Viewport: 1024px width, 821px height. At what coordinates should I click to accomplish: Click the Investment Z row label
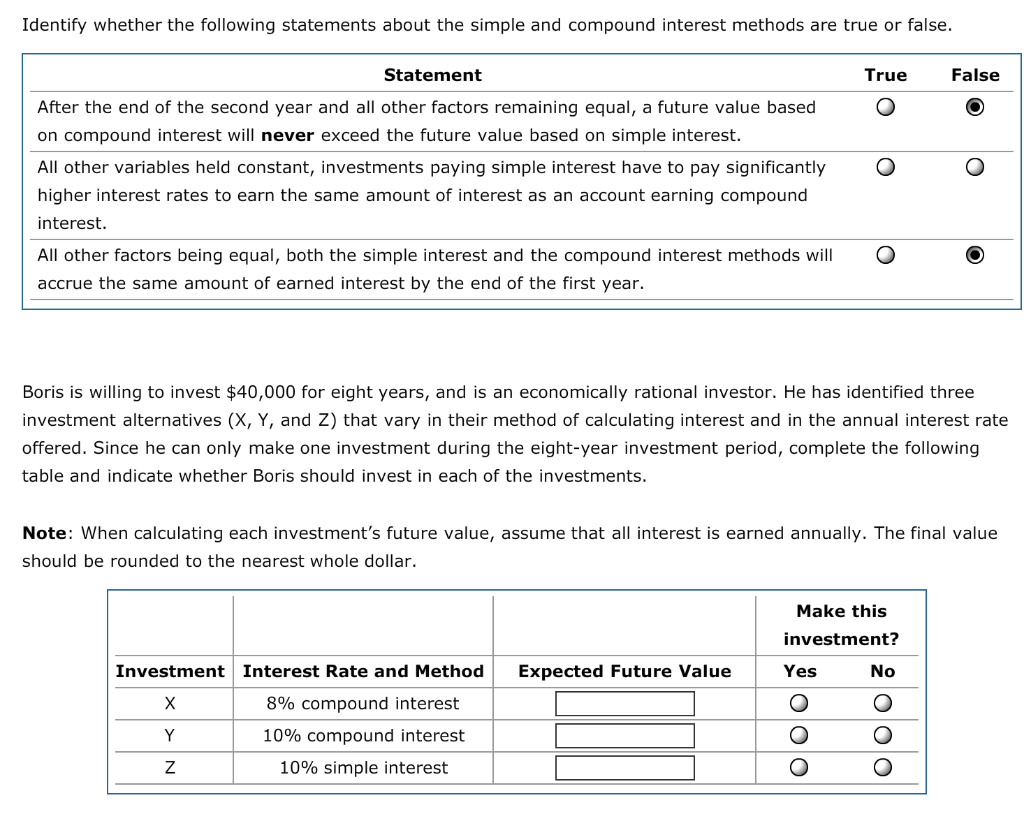tap(170, 767)
